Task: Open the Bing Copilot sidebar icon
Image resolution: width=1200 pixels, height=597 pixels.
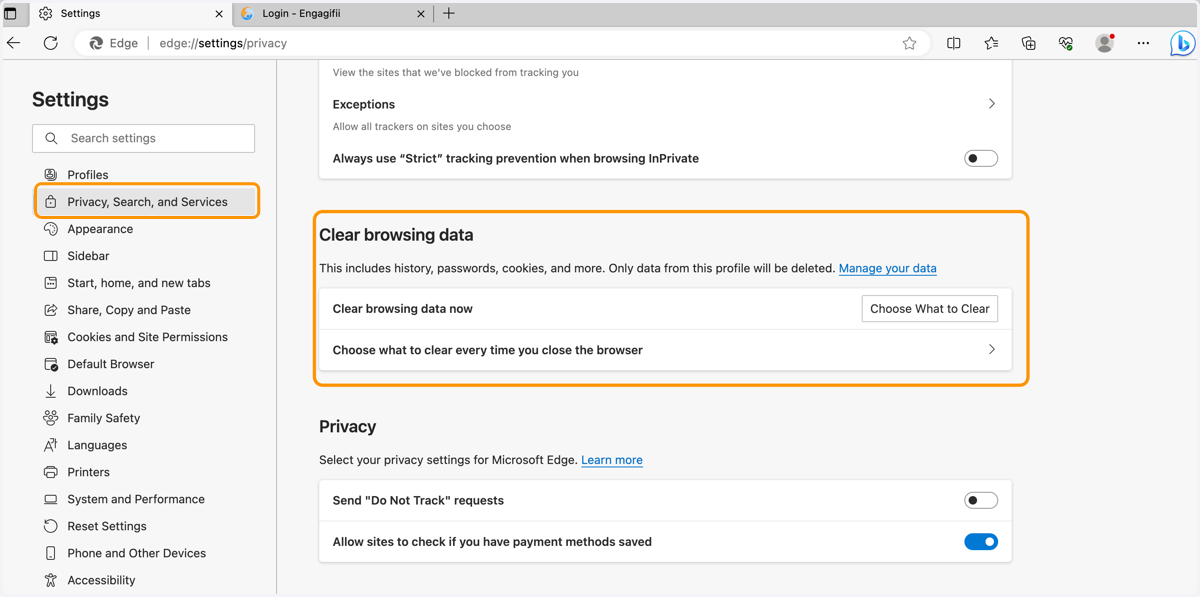Action: coord(1183,44)
